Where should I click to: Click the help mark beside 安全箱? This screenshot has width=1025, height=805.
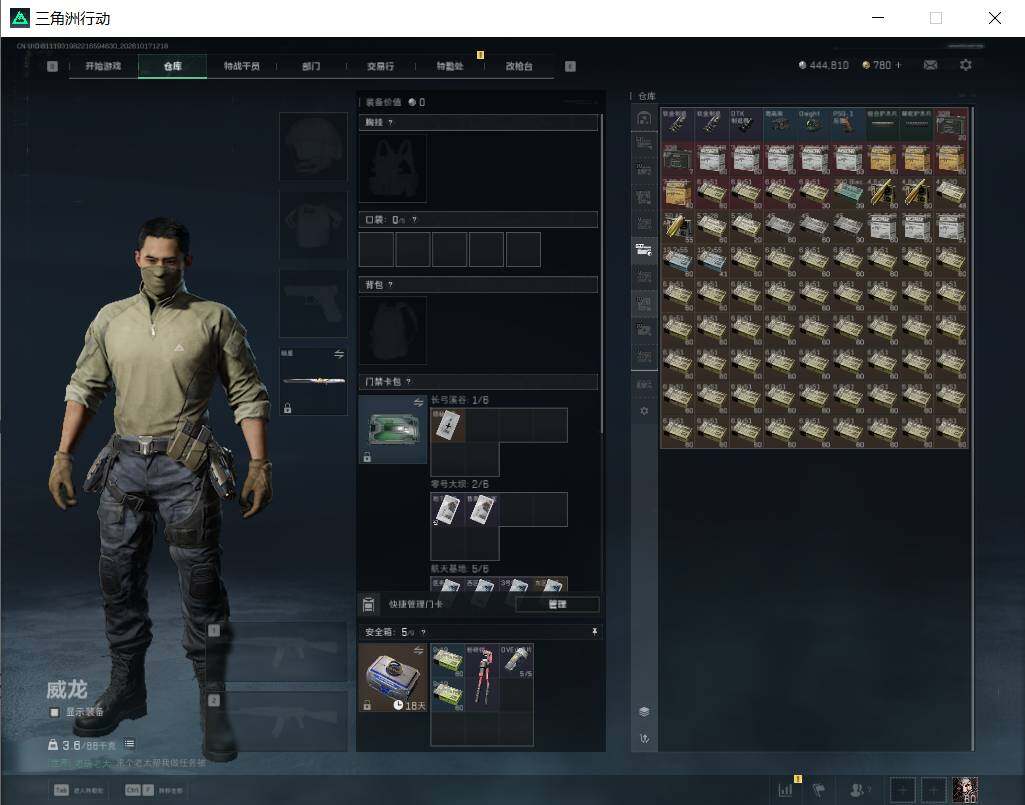(x=424, y=632)
